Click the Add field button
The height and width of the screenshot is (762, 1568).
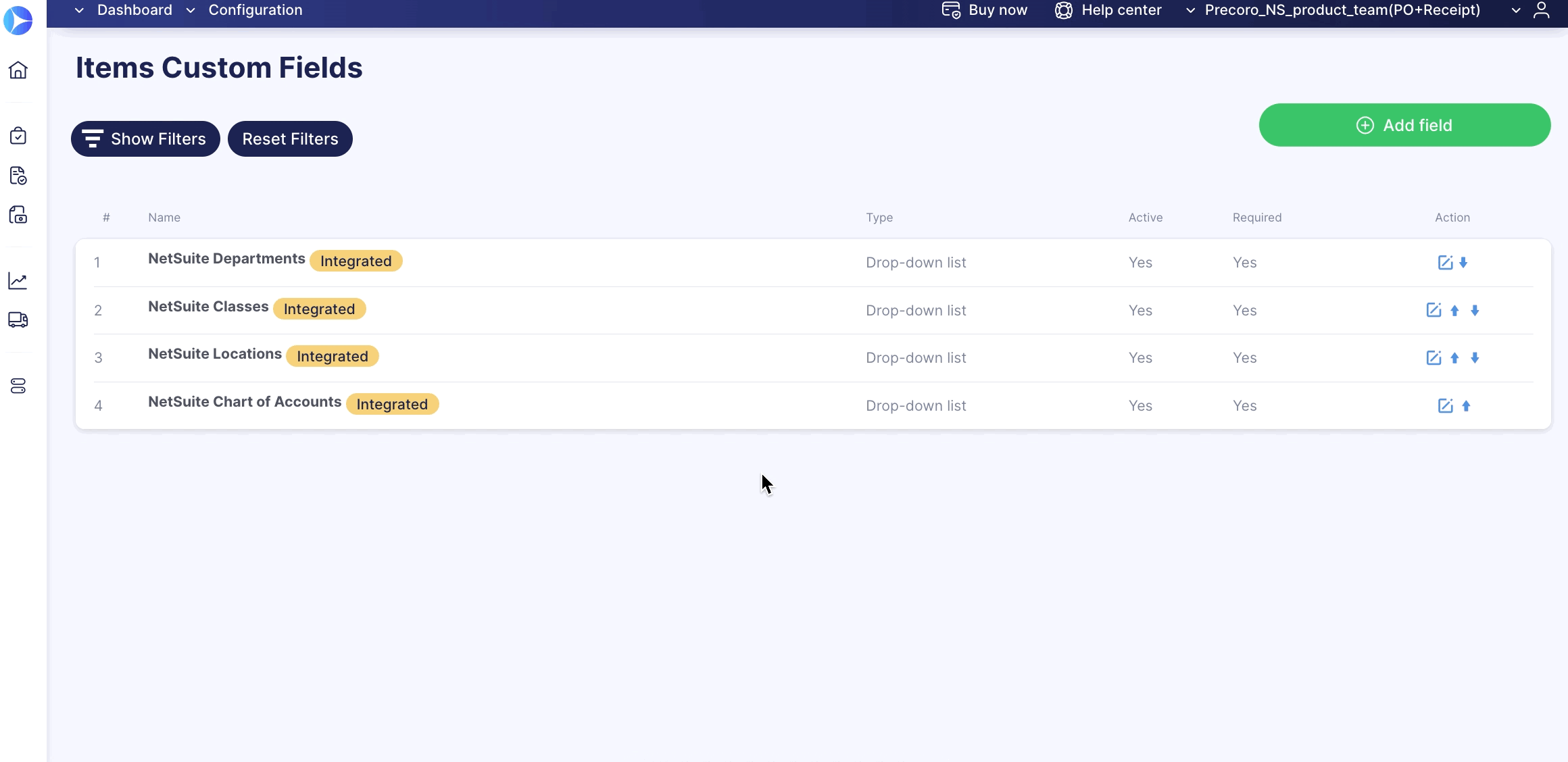[x=1404, y=125]
